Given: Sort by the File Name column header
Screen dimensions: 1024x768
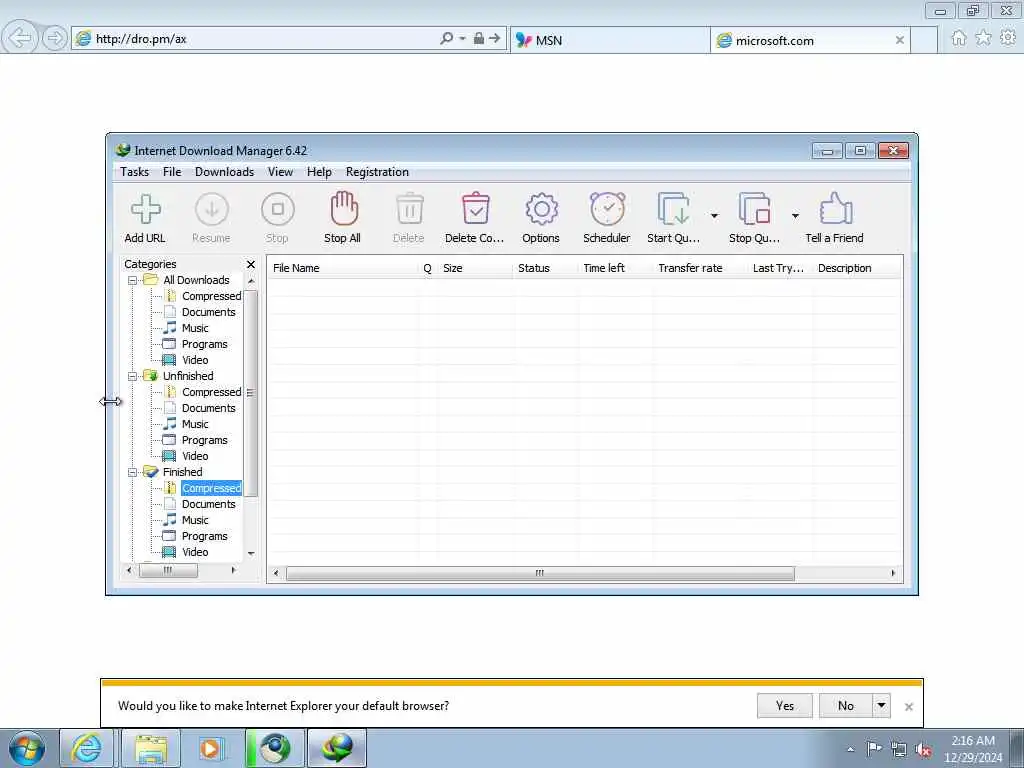Looking at the screenshot, I should click(344, 268).
